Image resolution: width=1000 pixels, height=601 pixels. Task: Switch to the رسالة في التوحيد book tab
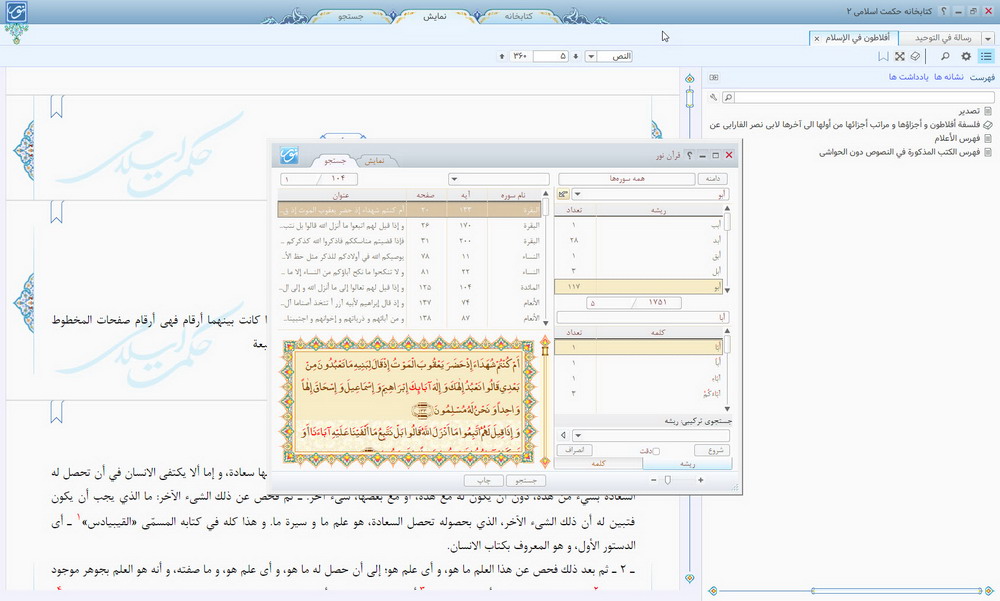tap(943, 38)
